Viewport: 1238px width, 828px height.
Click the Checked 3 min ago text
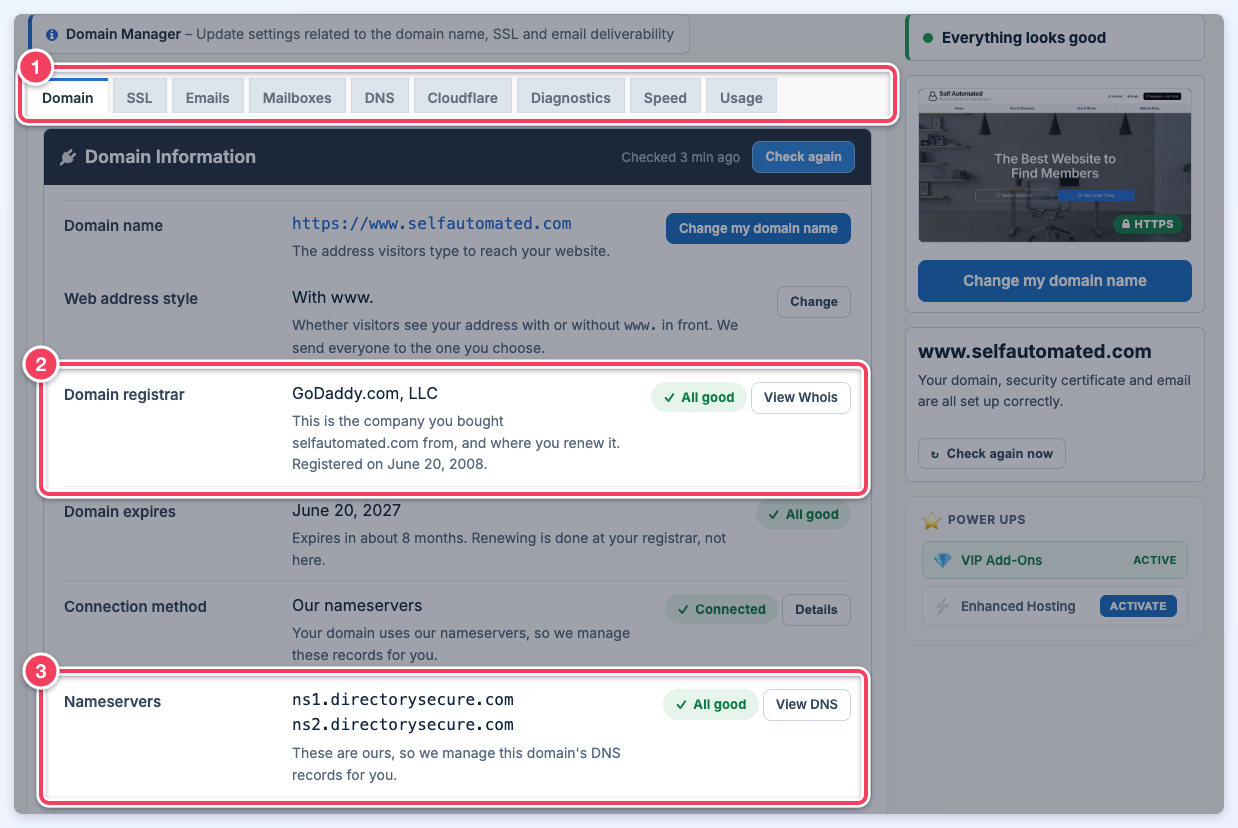click(681, 157)
